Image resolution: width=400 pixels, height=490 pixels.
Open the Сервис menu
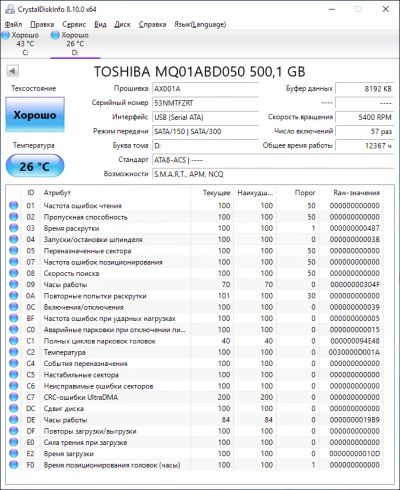pyautogui.click(x=74, y=24)
